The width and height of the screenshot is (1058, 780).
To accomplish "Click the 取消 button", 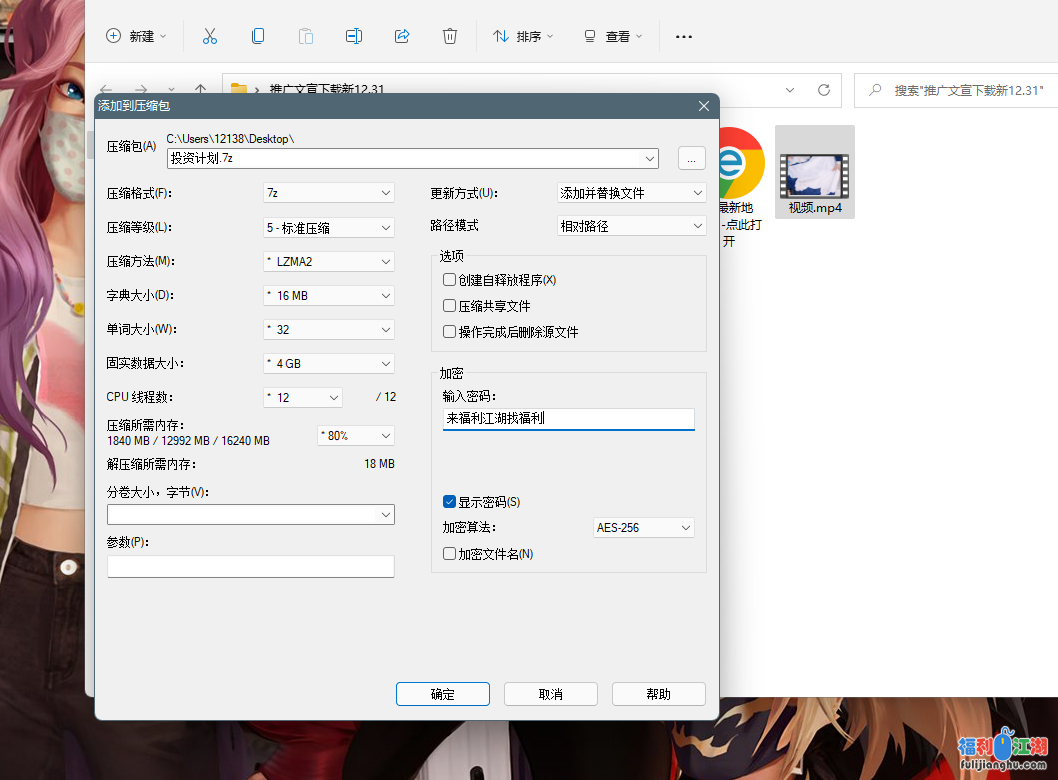I will (x=550, y=694).
